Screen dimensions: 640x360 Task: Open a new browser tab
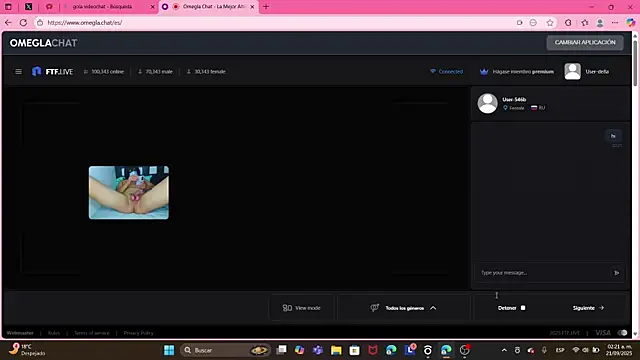click(x=266, y=7)
